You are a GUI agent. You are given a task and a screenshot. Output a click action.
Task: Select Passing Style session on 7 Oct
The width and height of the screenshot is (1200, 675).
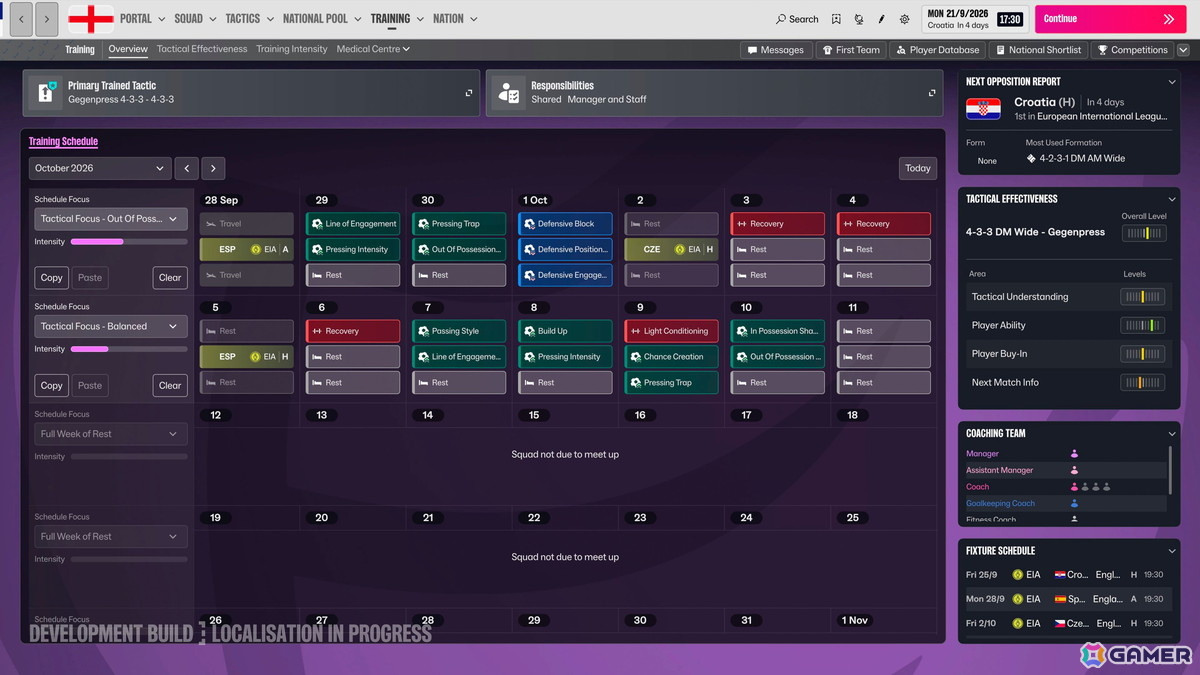[458, 331]
